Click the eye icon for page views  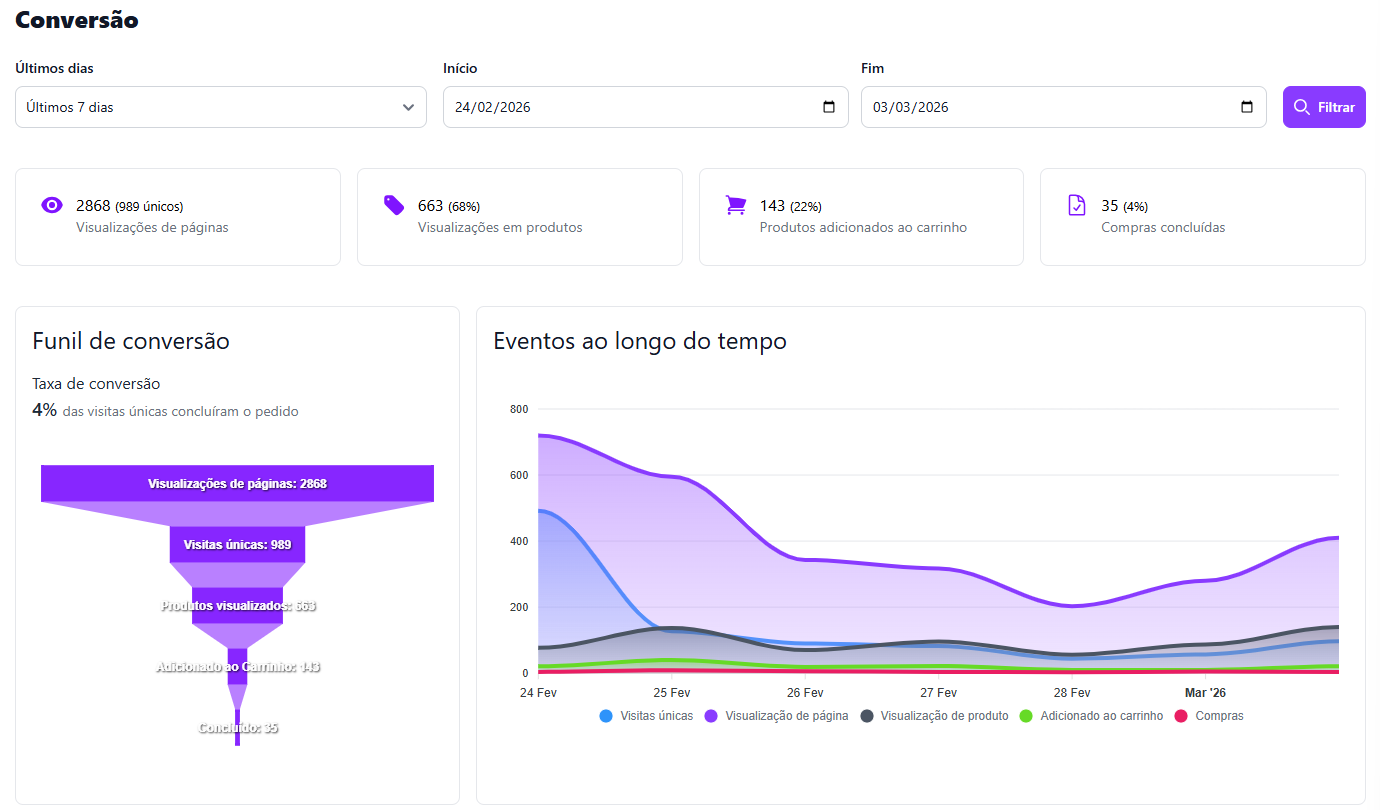pyautogui.click(x=52, y=205)
